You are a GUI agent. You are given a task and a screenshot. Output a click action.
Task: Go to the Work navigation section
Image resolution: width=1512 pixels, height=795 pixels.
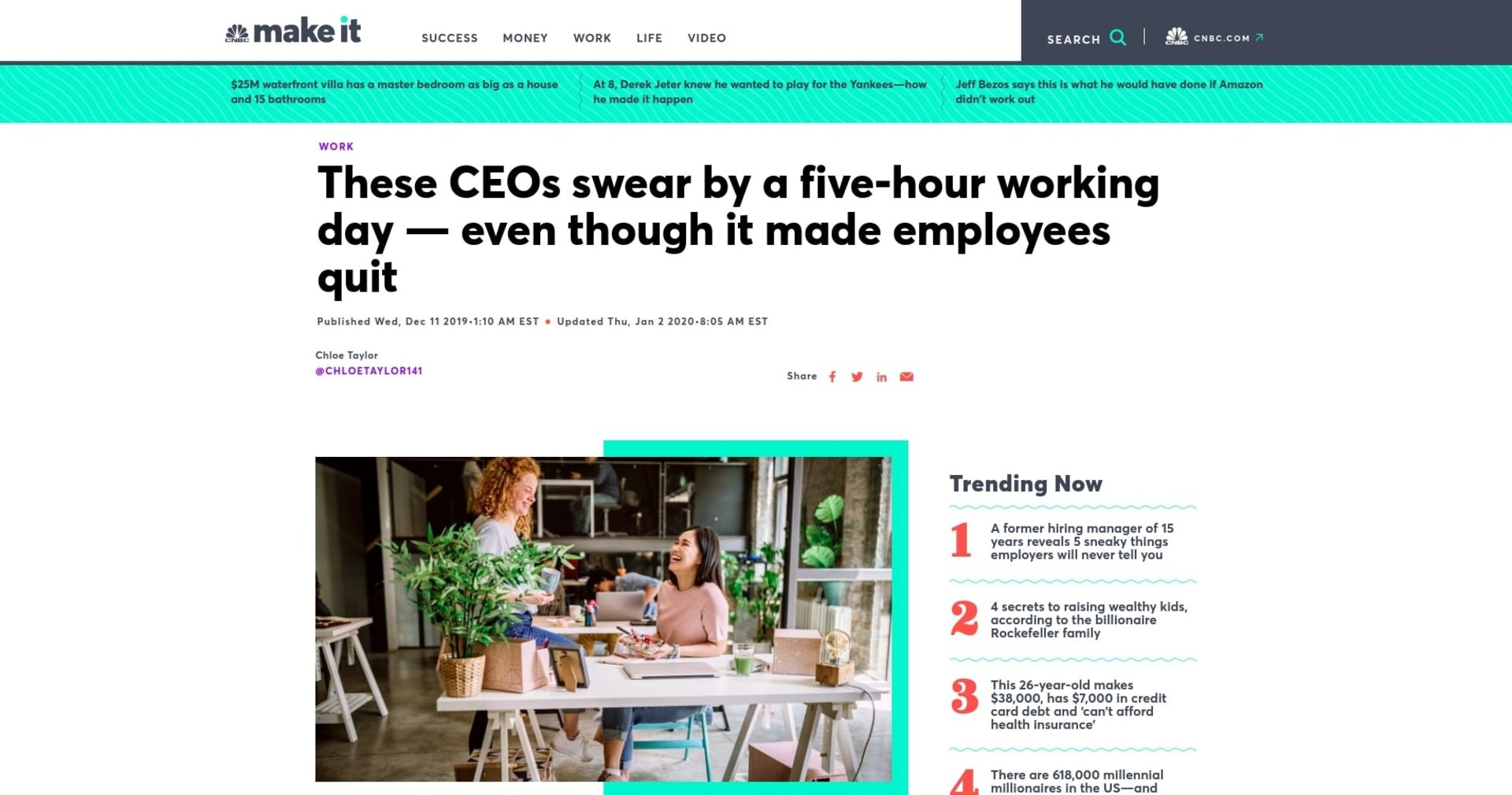592,38
